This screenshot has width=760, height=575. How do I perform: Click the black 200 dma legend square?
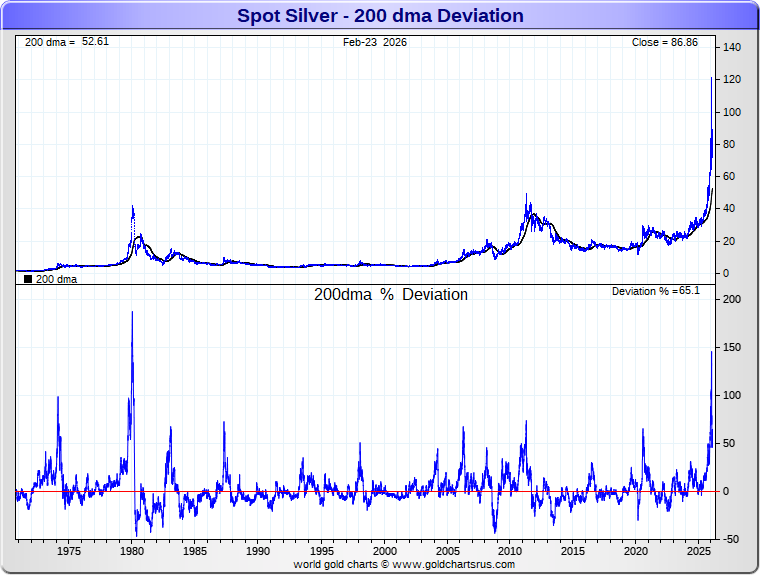[28, 279]
